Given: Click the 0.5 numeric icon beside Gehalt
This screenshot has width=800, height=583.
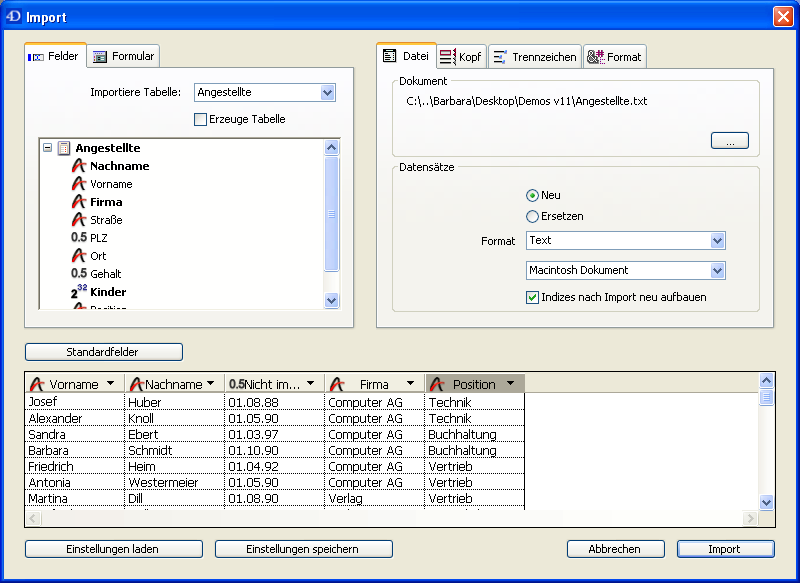Looking at the screenshot, I should pos(79,274).
